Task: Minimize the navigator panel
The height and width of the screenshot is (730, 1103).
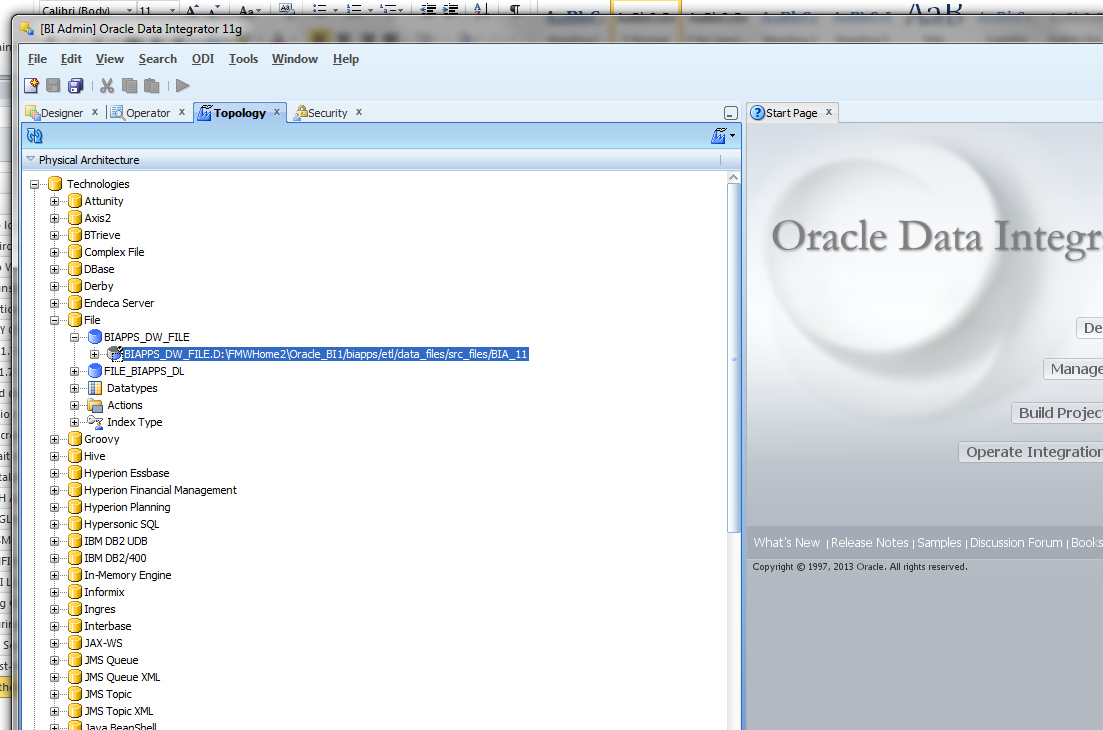Action: 730,113
